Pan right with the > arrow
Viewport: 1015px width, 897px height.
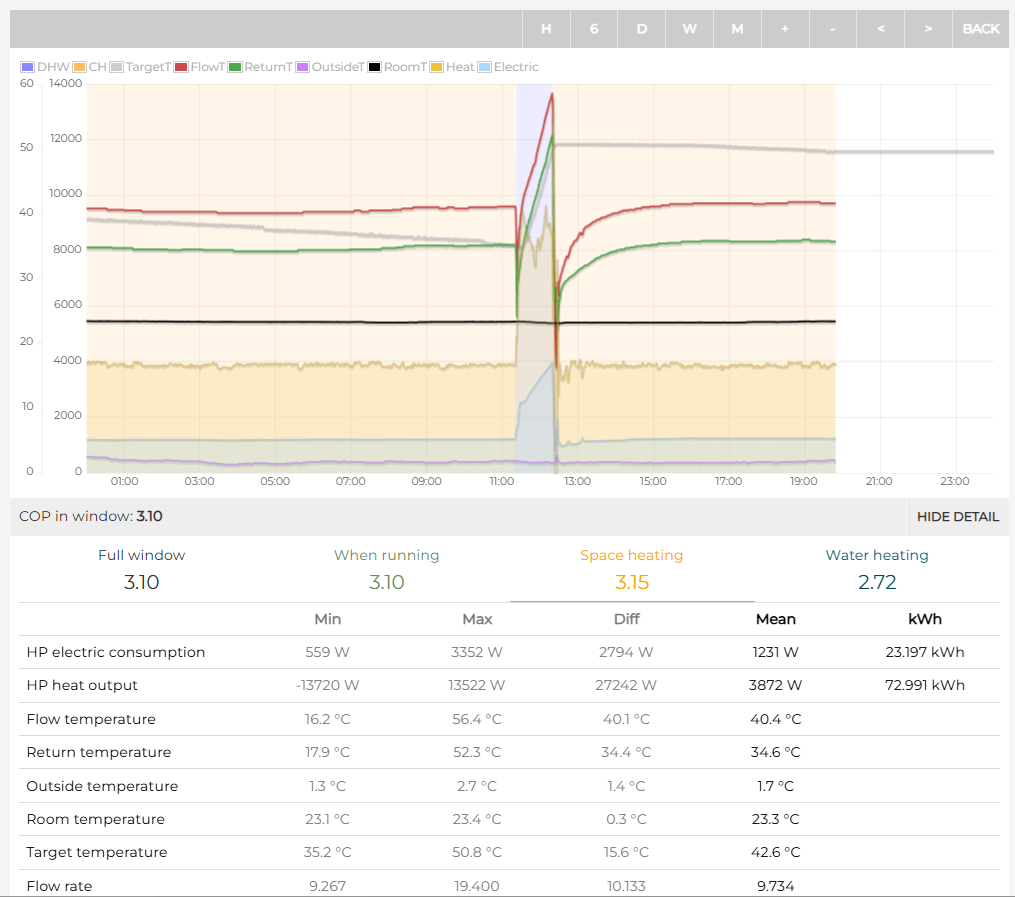(x=928, y=29)
